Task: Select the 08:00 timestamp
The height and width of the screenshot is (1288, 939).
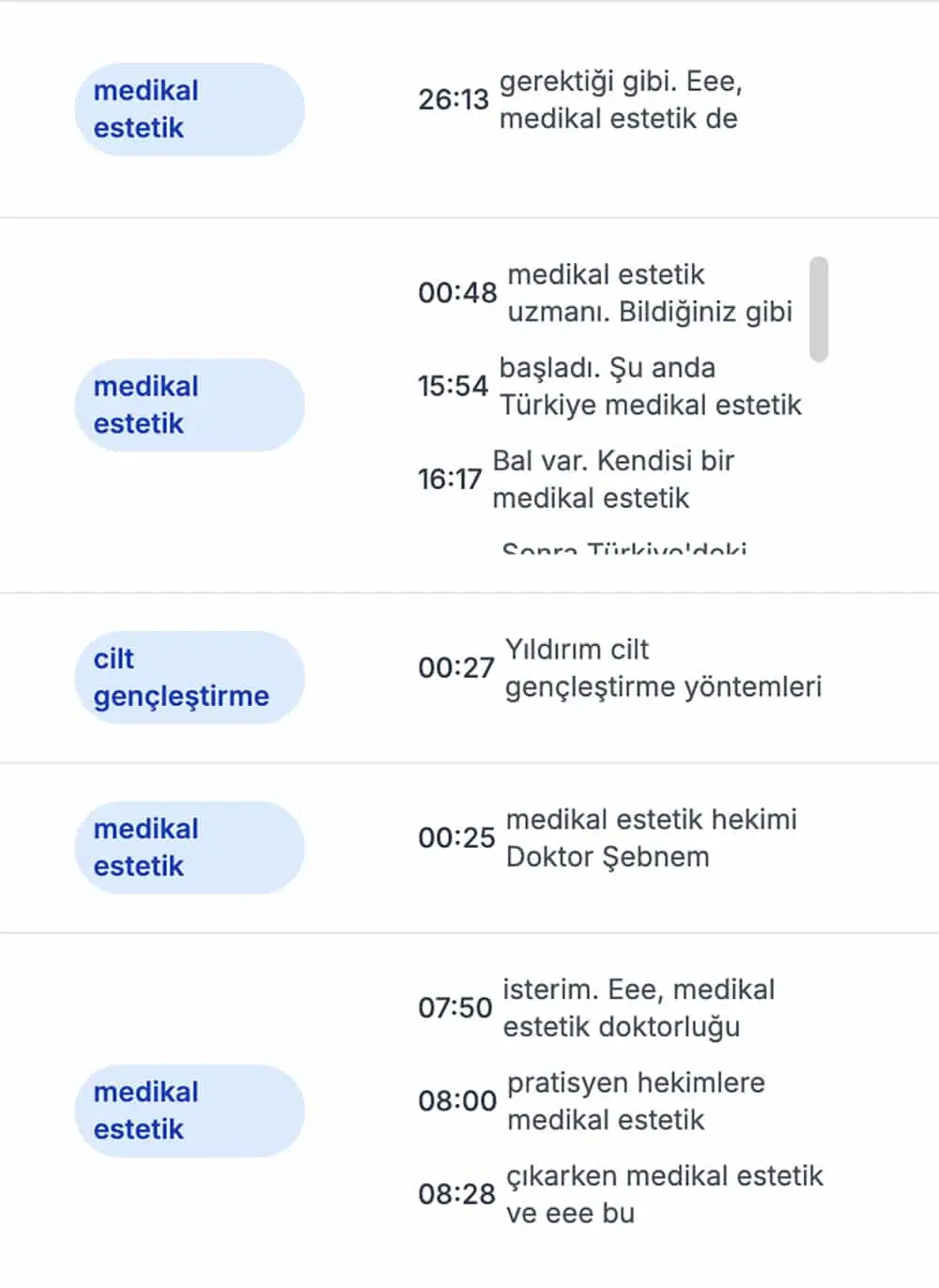Action: point(456,1101)
